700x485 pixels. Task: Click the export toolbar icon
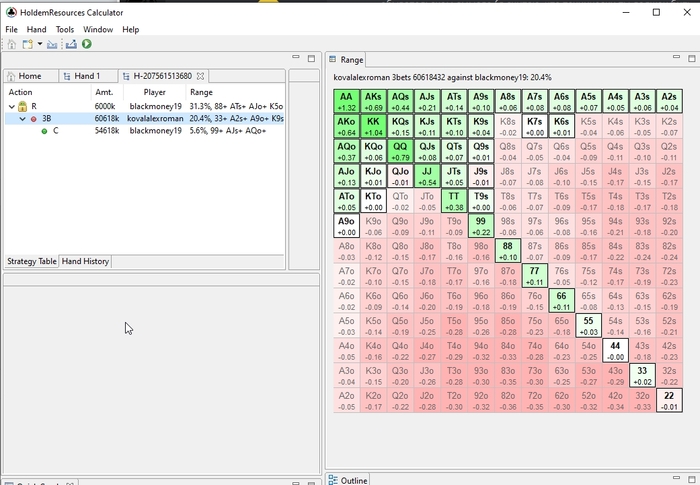coord(71,44)
